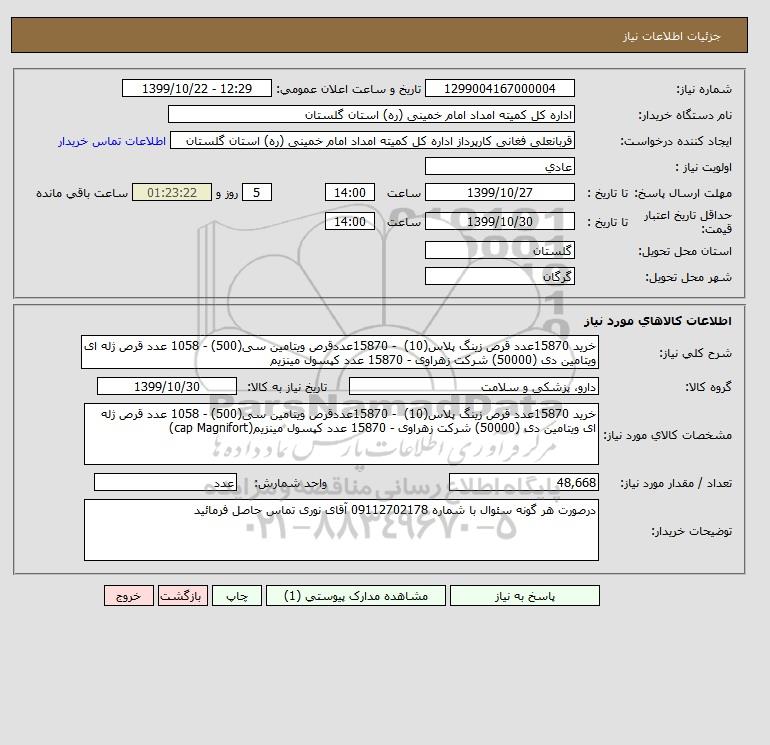Click item specifications box mentioning cap Magnifort
This screenshot has width=770, height=745.
click(x=341, y=434)
